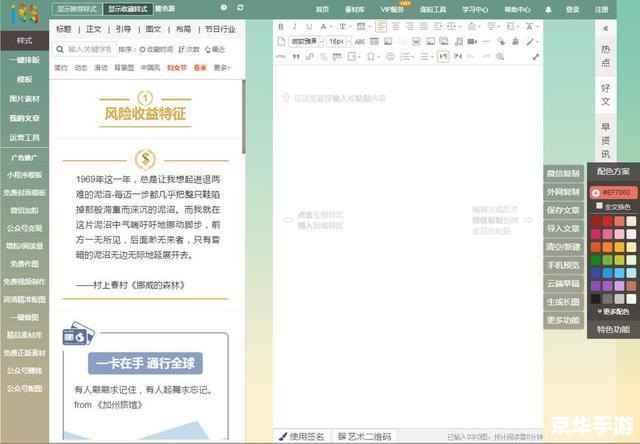This screenshot has height=444, width=640.
Task: Toggle bold formatting in editor toolbar
Action: coord(281,27)
